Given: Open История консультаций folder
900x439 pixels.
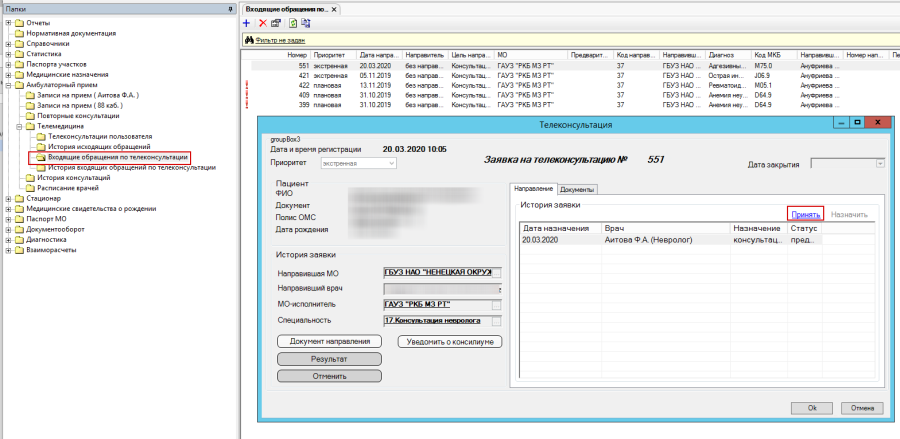Looking at the screenshot, I should [x=73, y=178].
